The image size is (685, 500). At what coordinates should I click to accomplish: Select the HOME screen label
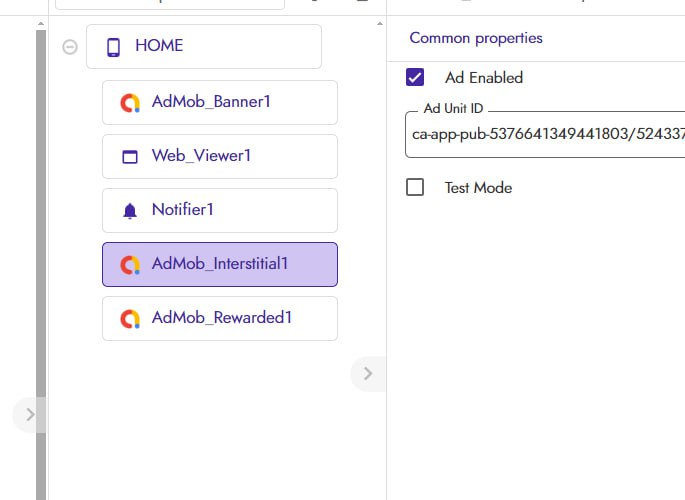(159, 46)
